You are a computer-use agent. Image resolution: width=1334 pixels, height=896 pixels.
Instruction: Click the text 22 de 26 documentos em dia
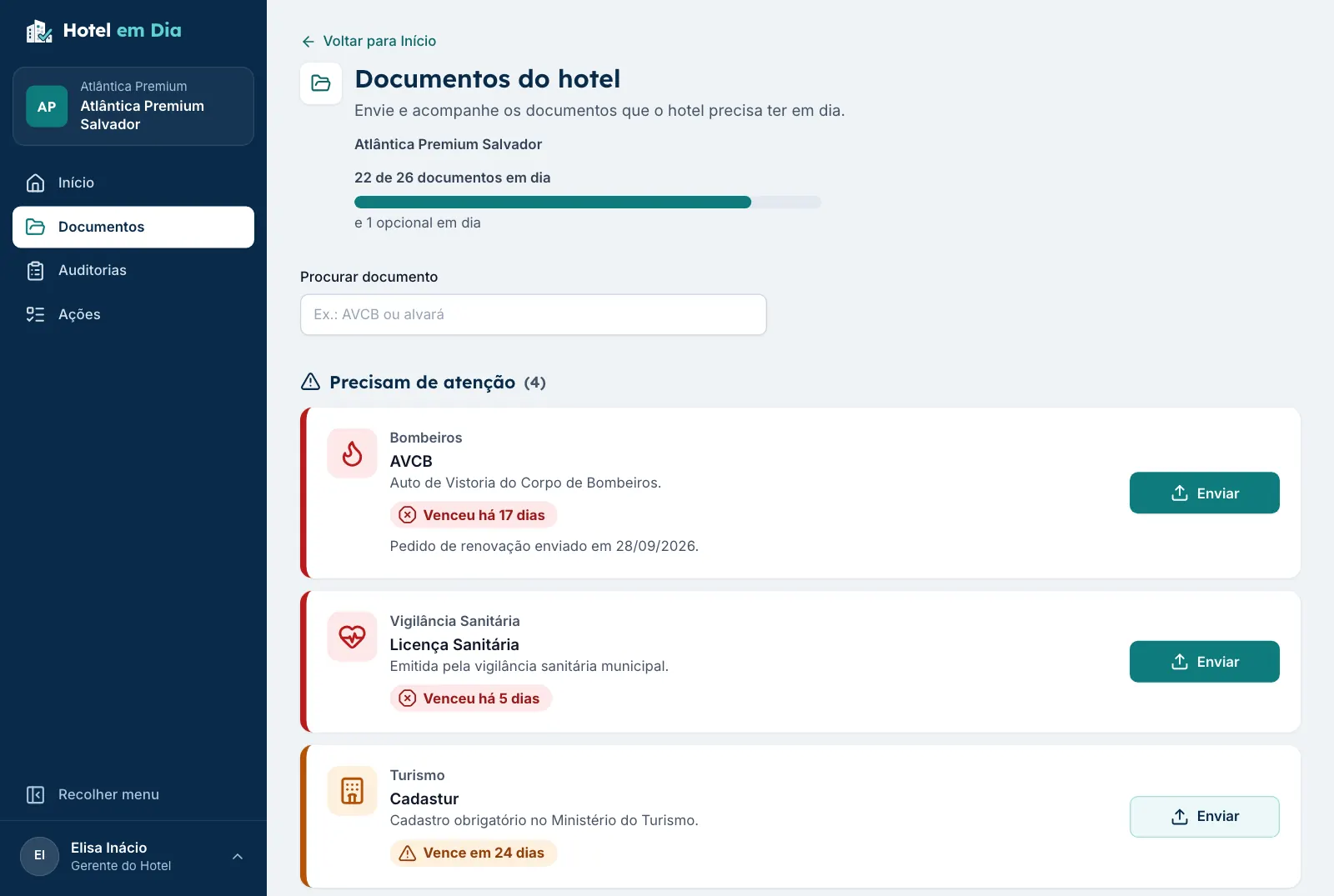[453, 178]
